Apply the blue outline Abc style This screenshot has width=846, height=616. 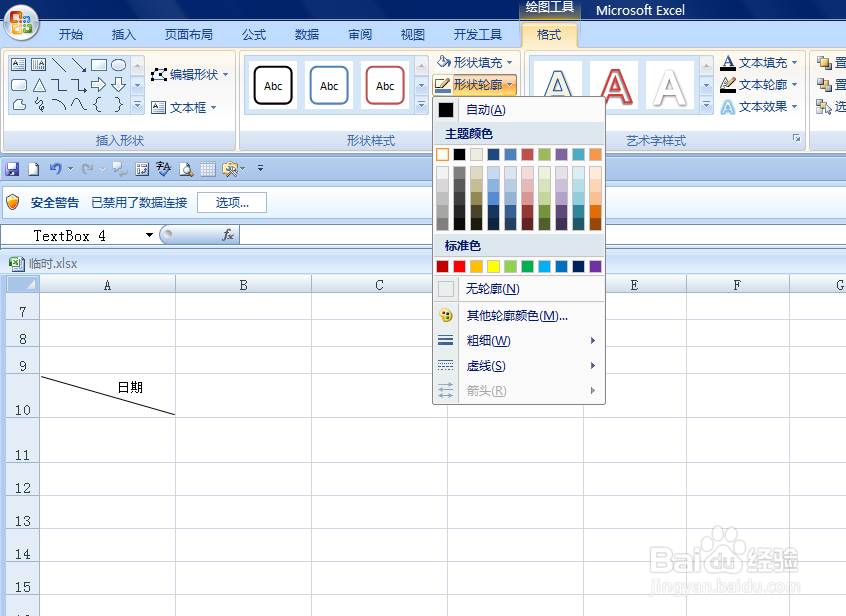click(x=329, y=85)
